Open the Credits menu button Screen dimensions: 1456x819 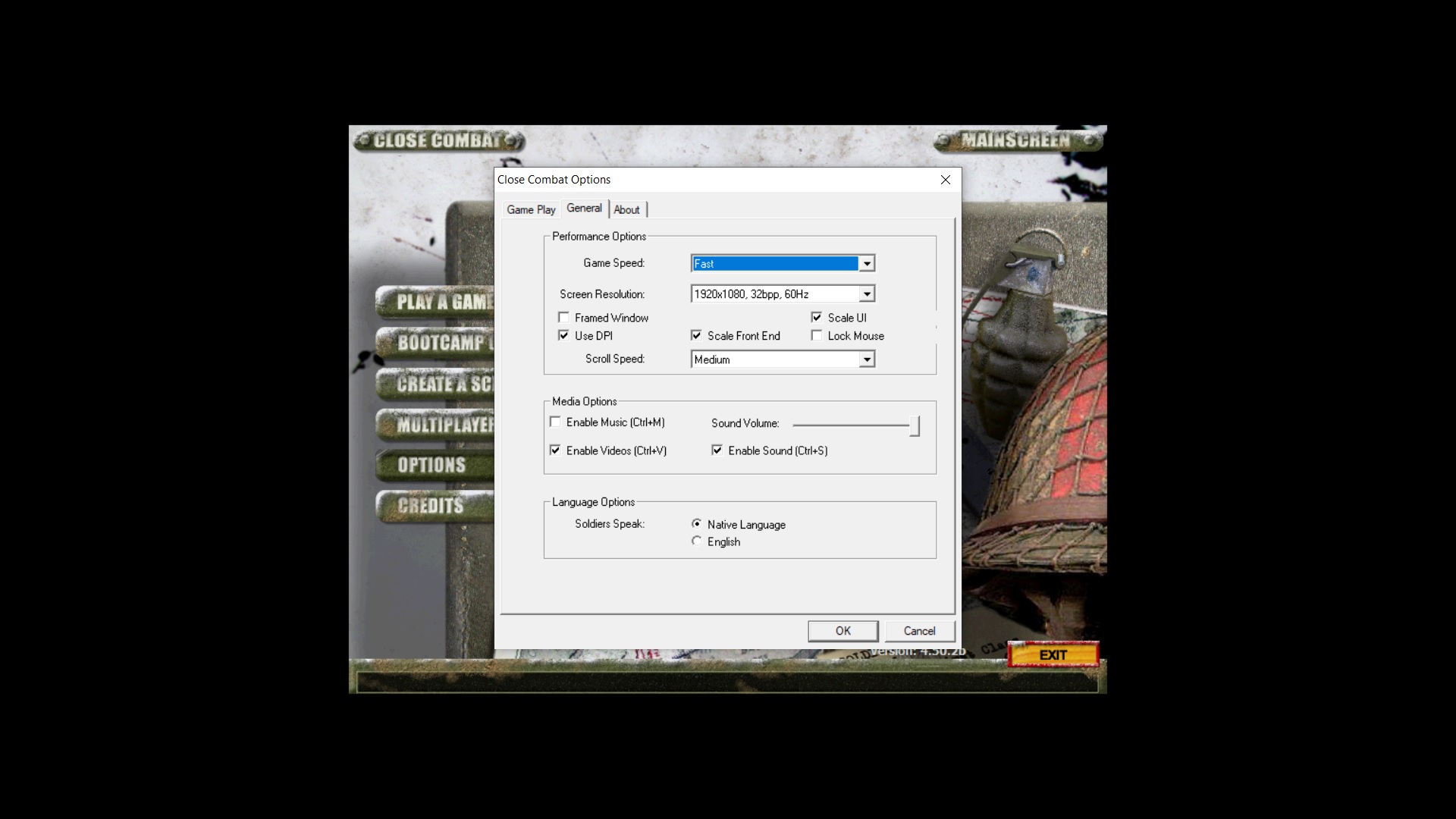(x=431, y=506)
